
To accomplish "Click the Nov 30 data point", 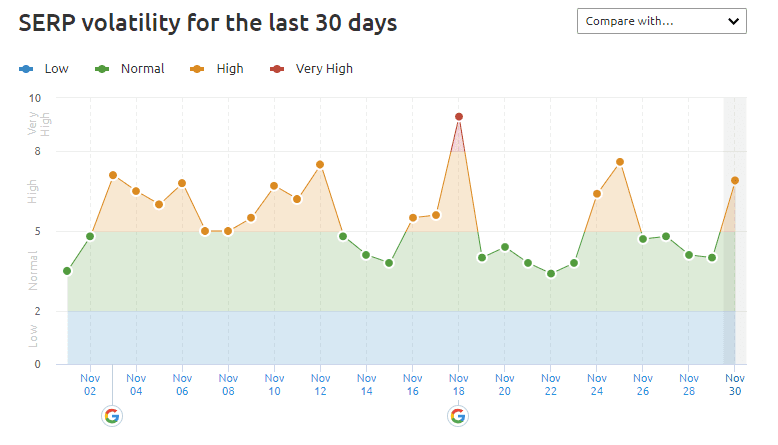I will (735, 181).
